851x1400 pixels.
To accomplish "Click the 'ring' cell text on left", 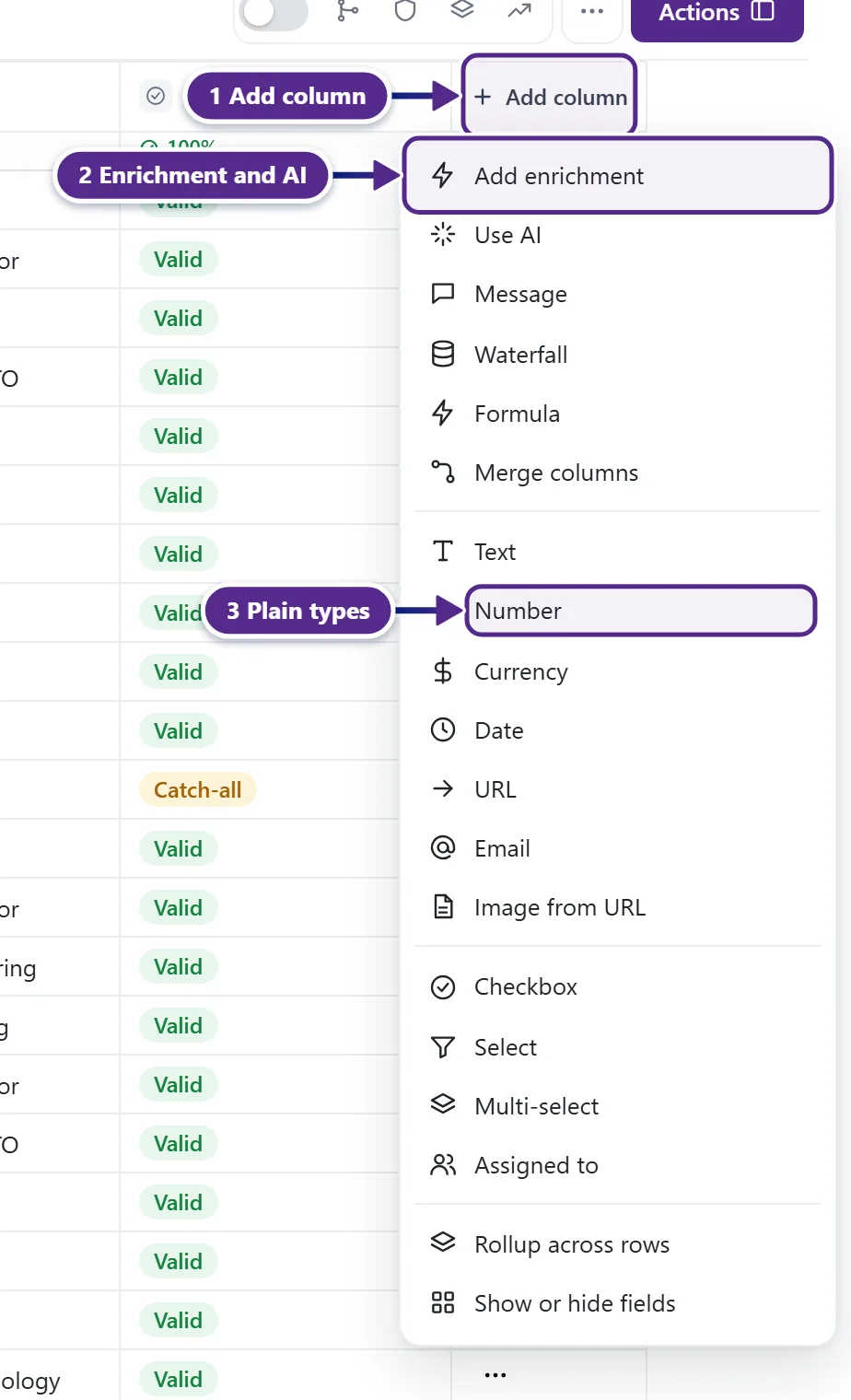I will pyautogui.click(x=17, y=968).
